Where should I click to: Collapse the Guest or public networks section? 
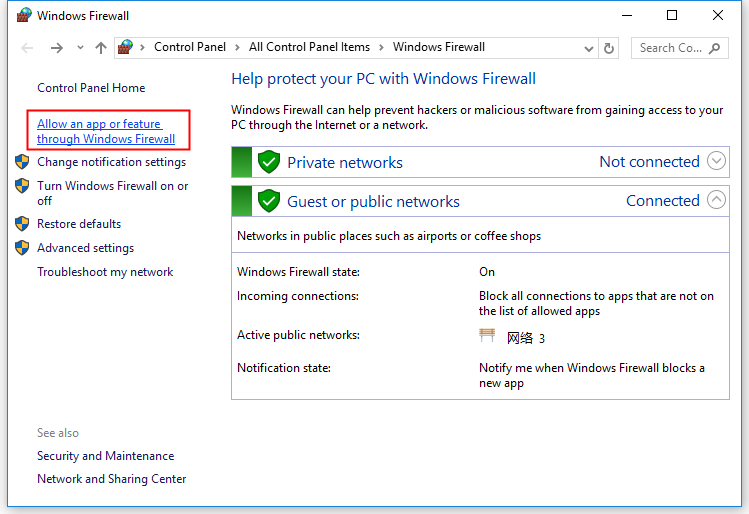click(x=717, y=200)
